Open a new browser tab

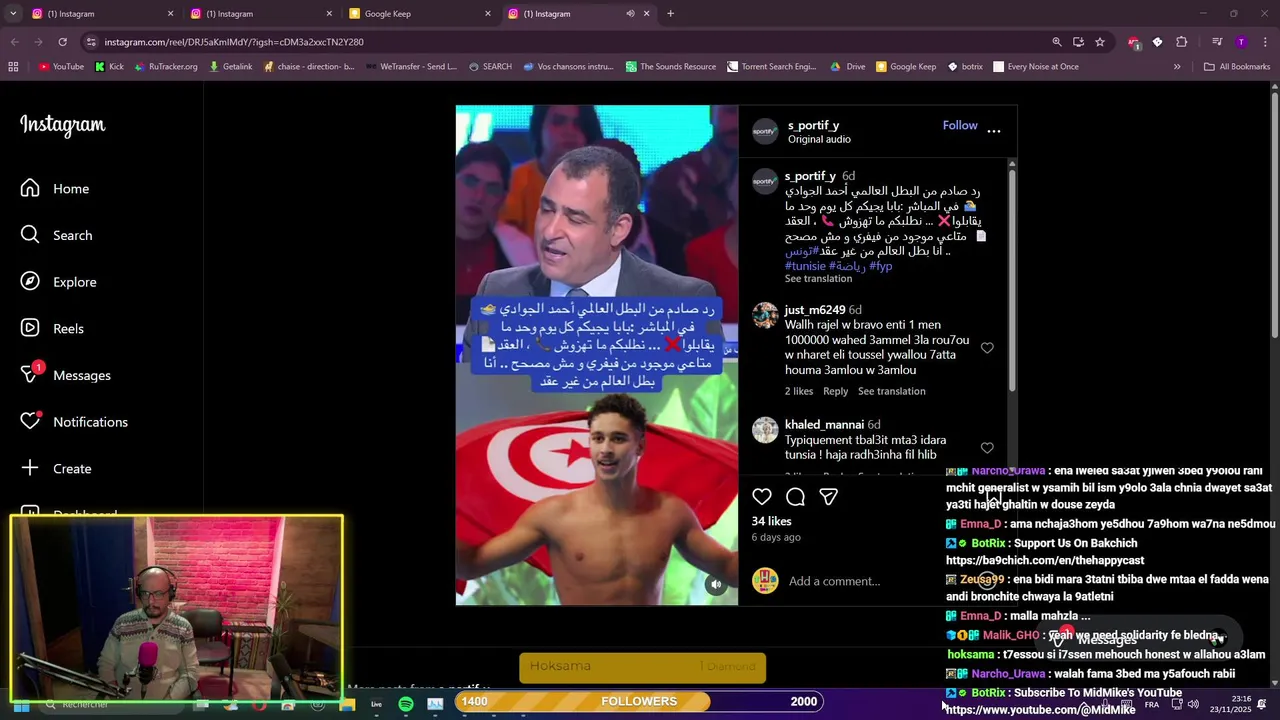pyautogui.click(x=670, y=14)
